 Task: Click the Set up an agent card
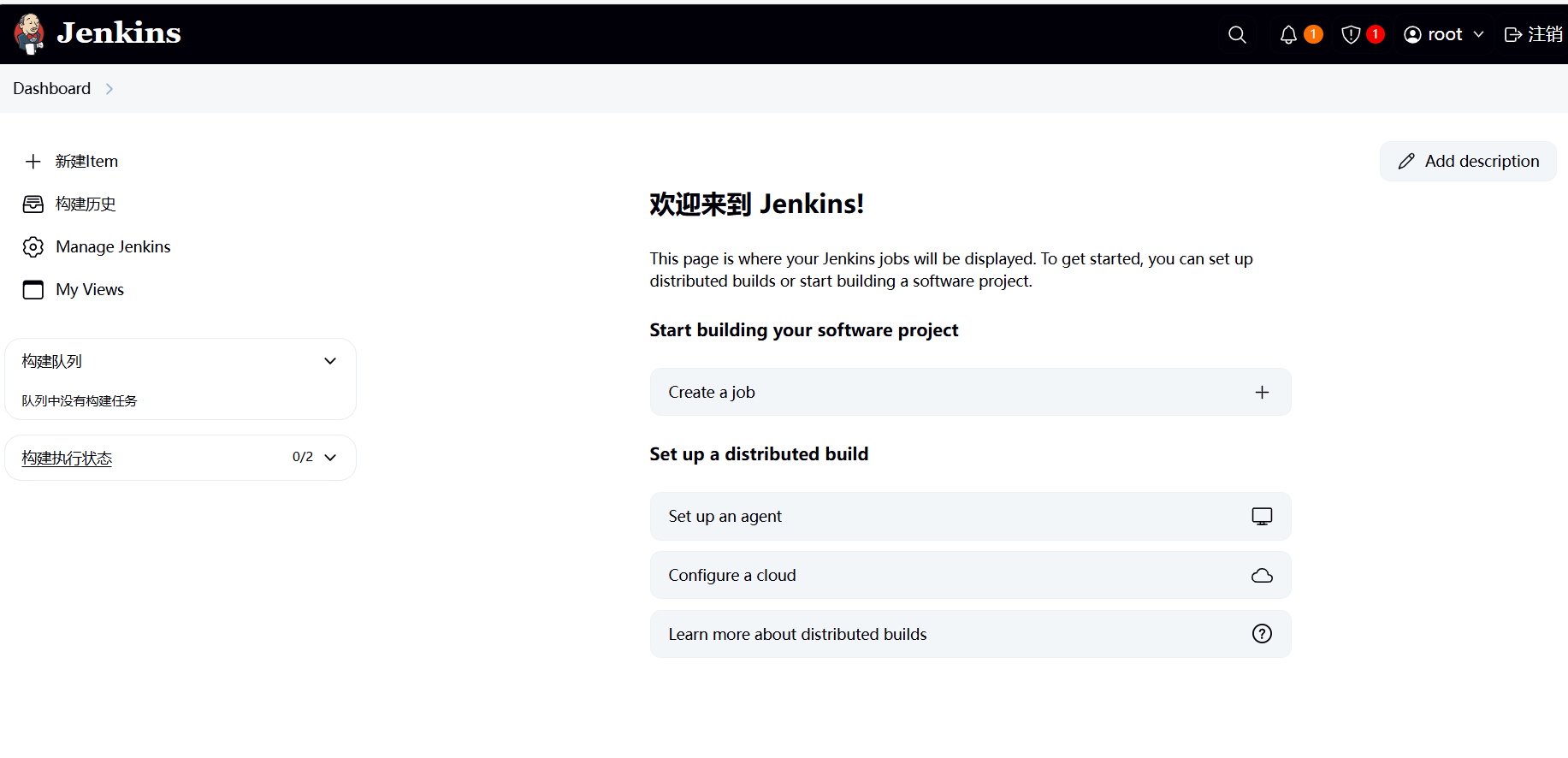point(970,516)
